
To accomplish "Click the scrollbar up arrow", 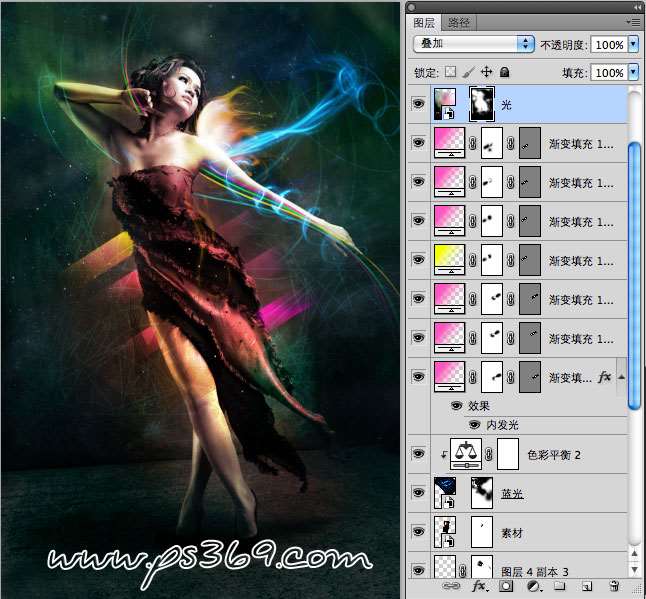I will (x=634, y=553).
